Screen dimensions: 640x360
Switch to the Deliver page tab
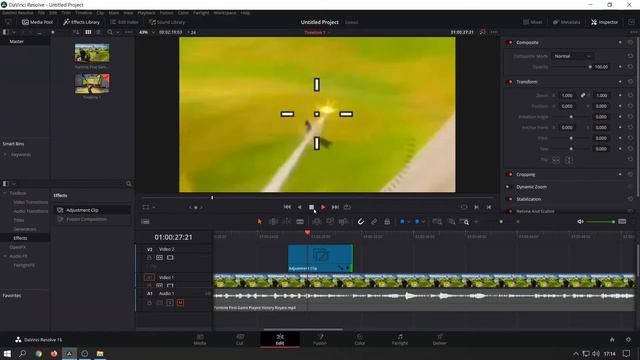coord(440,340)
